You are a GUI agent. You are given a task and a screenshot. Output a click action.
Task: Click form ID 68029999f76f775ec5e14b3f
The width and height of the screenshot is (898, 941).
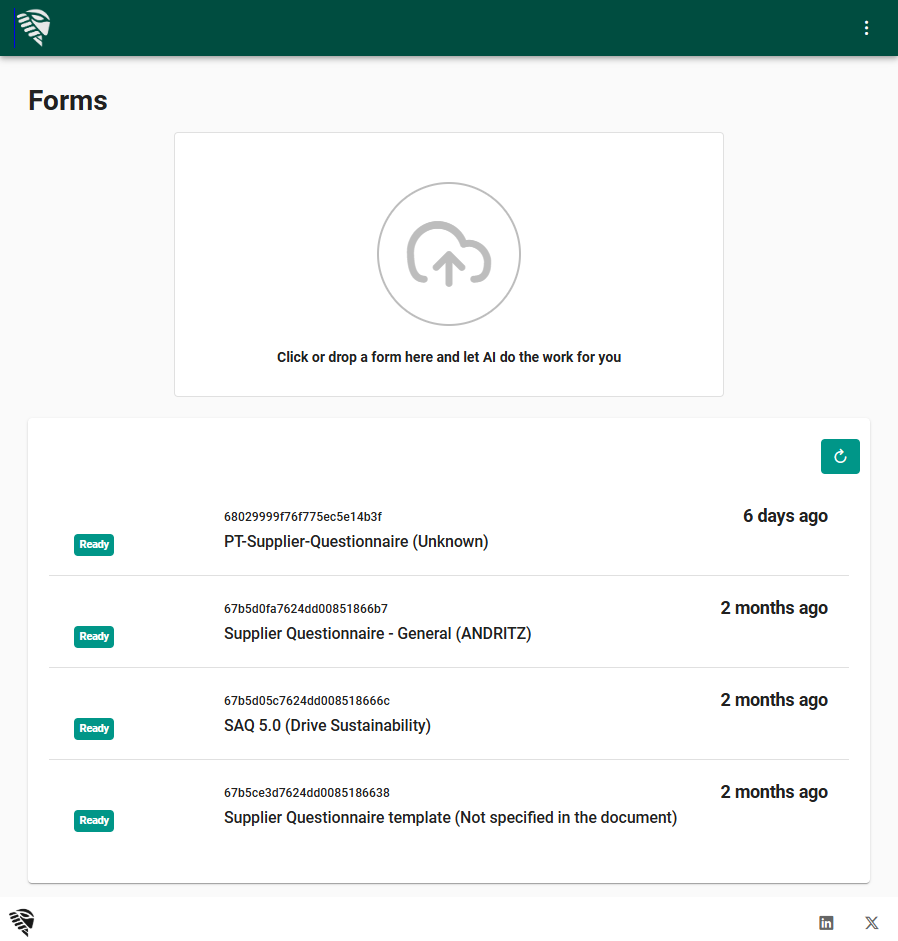[x=303, y=517]
